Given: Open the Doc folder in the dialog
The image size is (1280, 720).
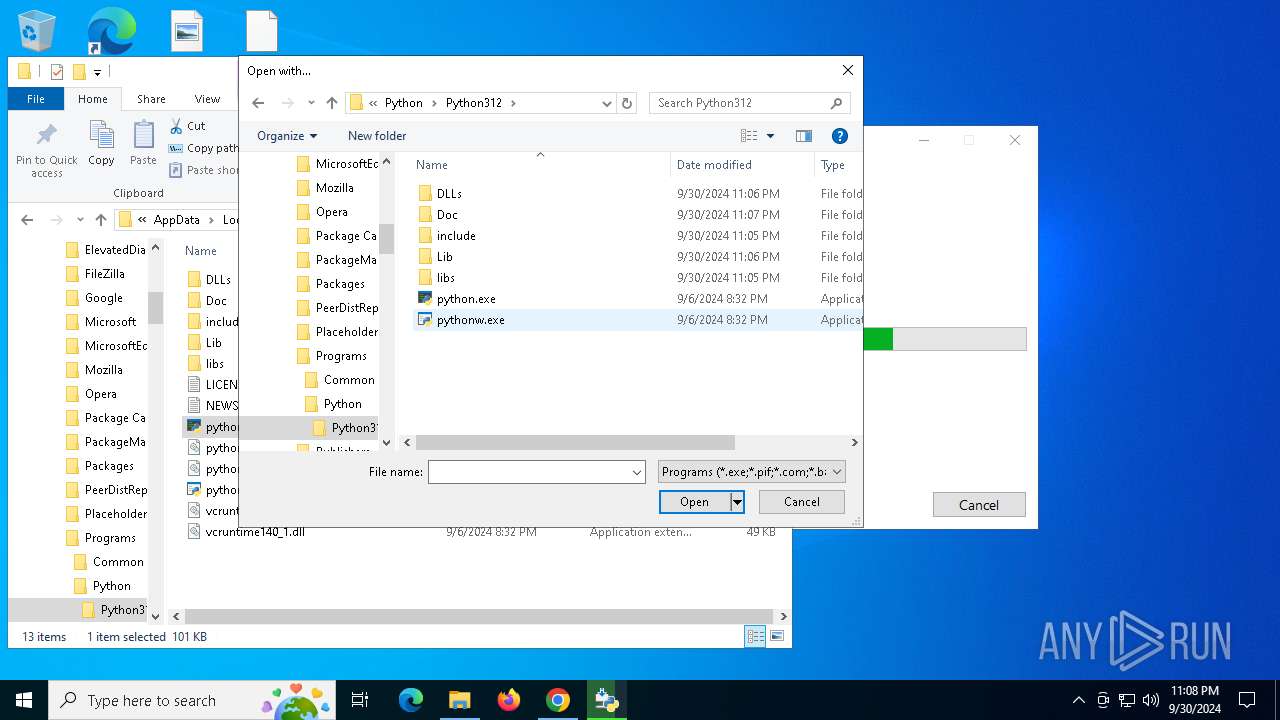Looking at the screenshot, I should click(447, 215).
